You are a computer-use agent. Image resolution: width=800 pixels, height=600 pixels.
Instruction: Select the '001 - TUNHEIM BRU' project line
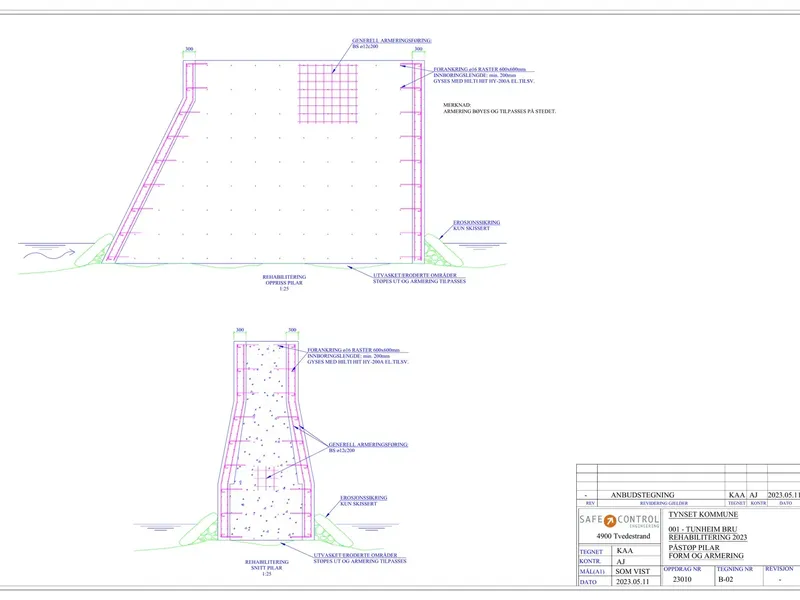point(703,530)
